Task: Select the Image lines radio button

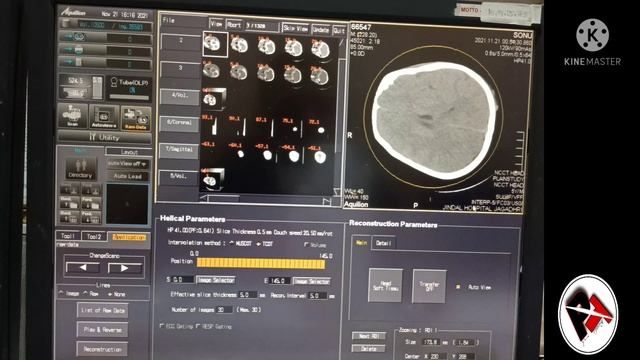Action: [61, 293]
